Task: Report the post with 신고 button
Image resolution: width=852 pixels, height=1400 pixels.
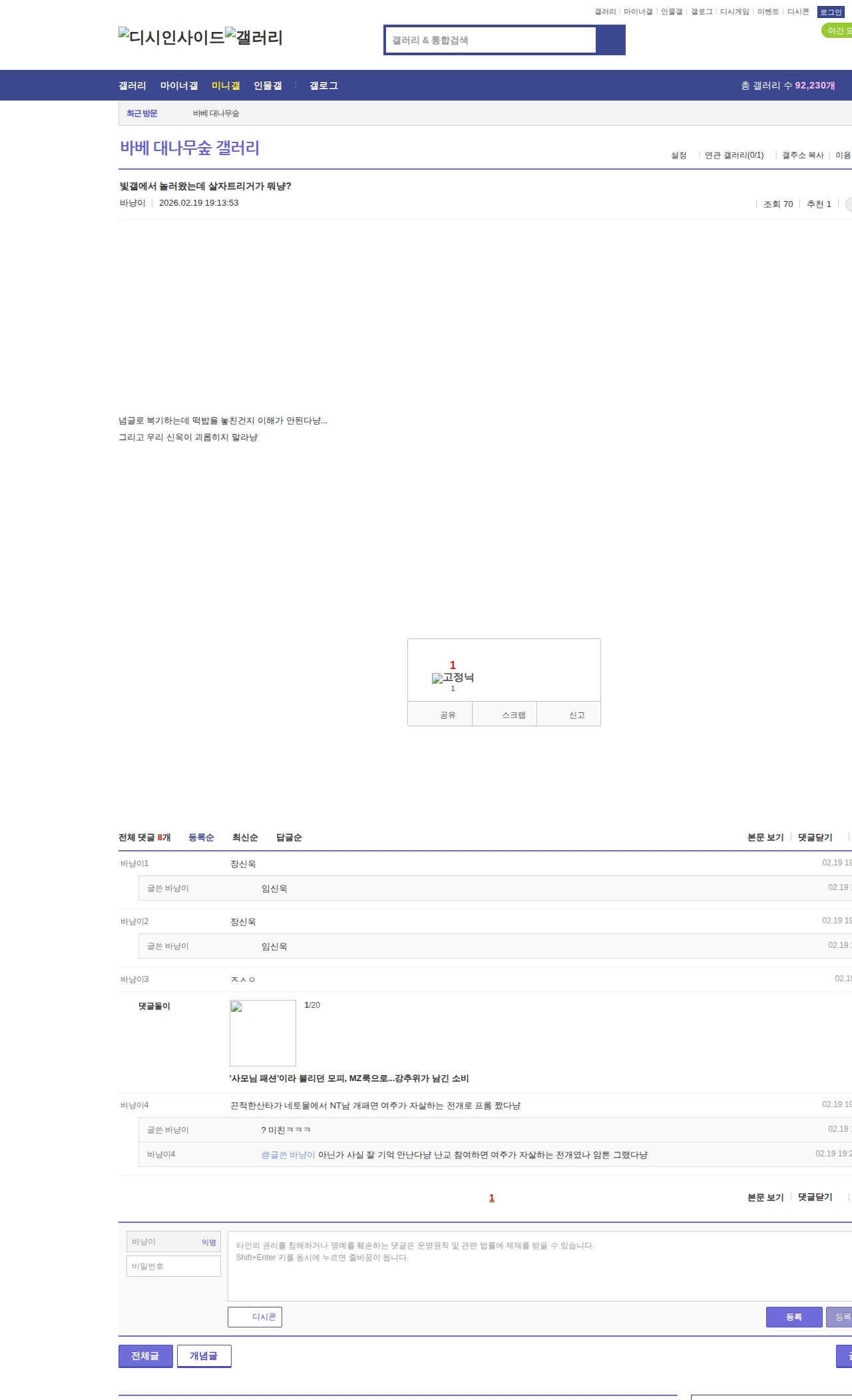Action: 576,715
